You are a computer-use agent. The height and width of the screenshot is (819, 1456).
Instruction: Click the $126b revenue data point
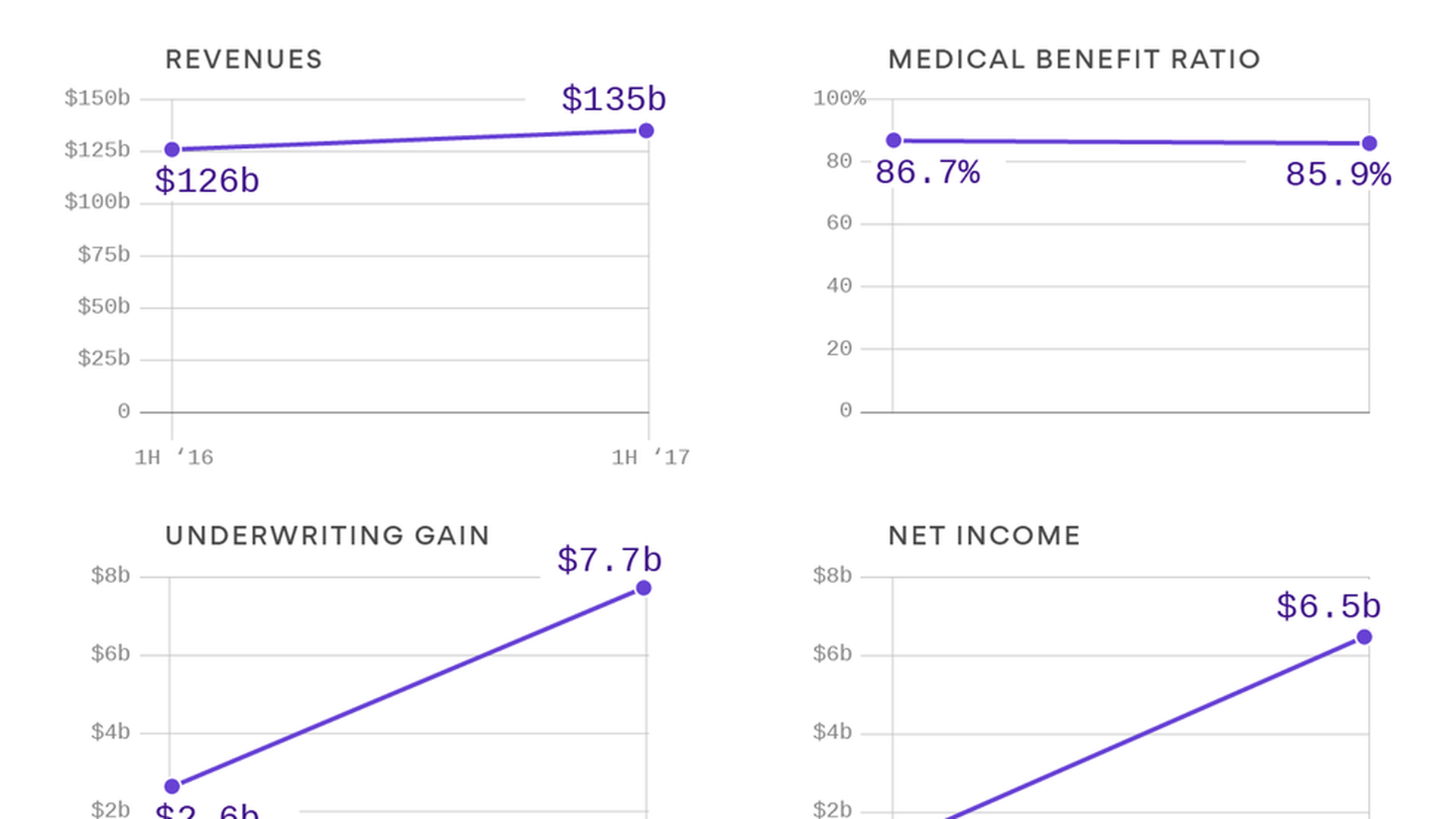pos(172,150)
